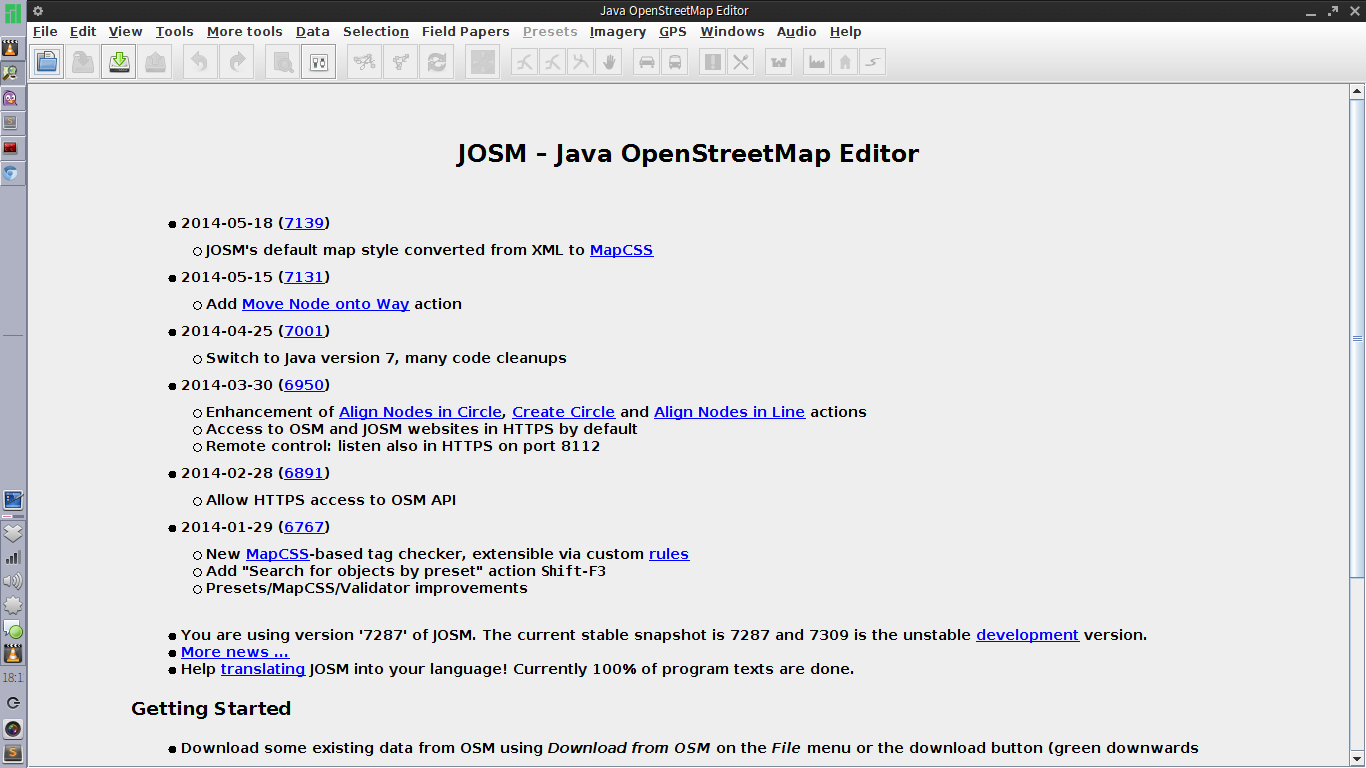Open the Windows menu
1366x768 pixels.
point(732,32)
